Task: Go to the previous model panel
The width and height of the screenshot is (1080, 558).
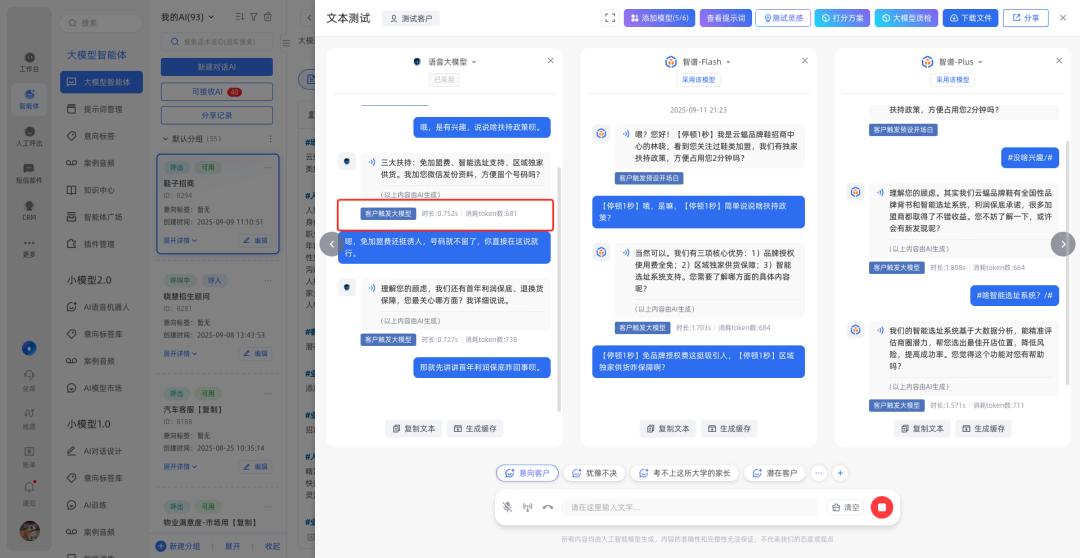Action: [x=329, y=244]
